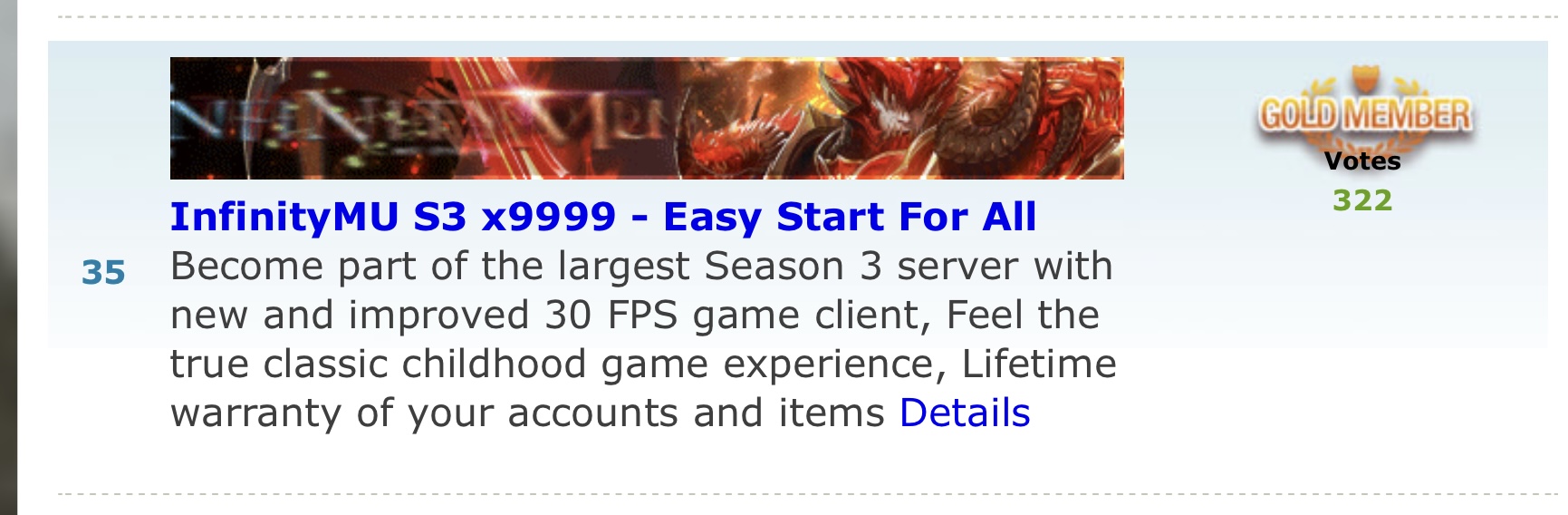Click the Votes label
The image size is (1568, 515).
(1362, 160)
